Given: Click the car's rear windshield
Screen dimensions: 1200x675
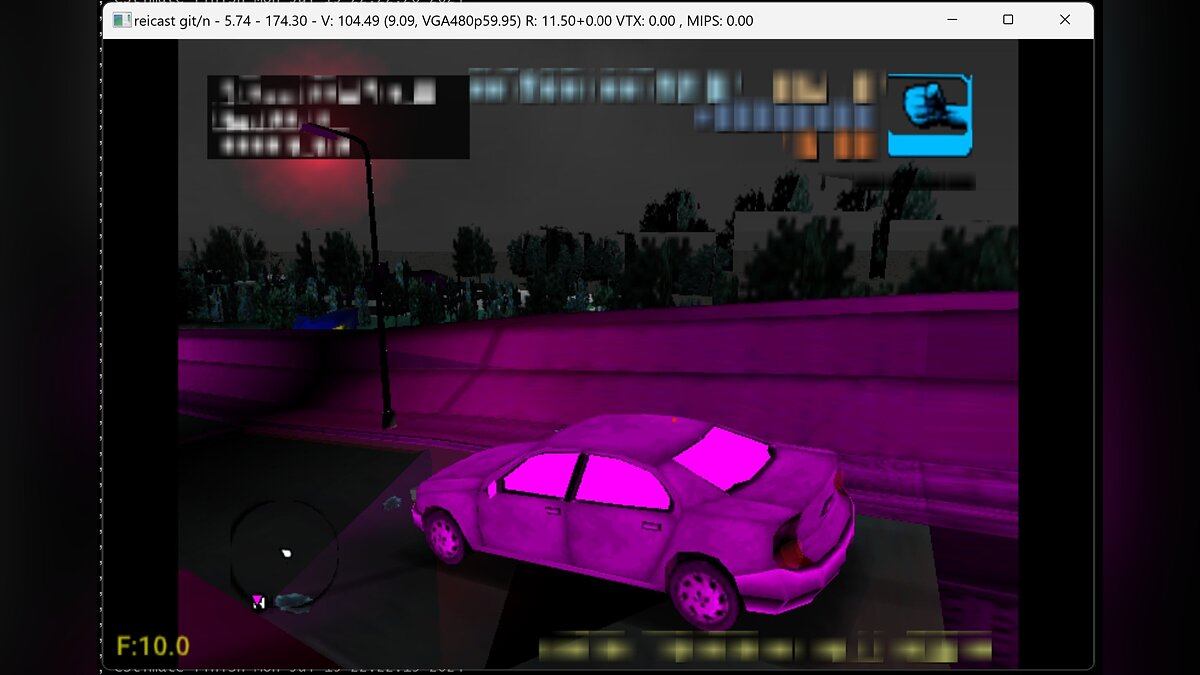Looking at the screenshot, I should [x=722, y=456].
